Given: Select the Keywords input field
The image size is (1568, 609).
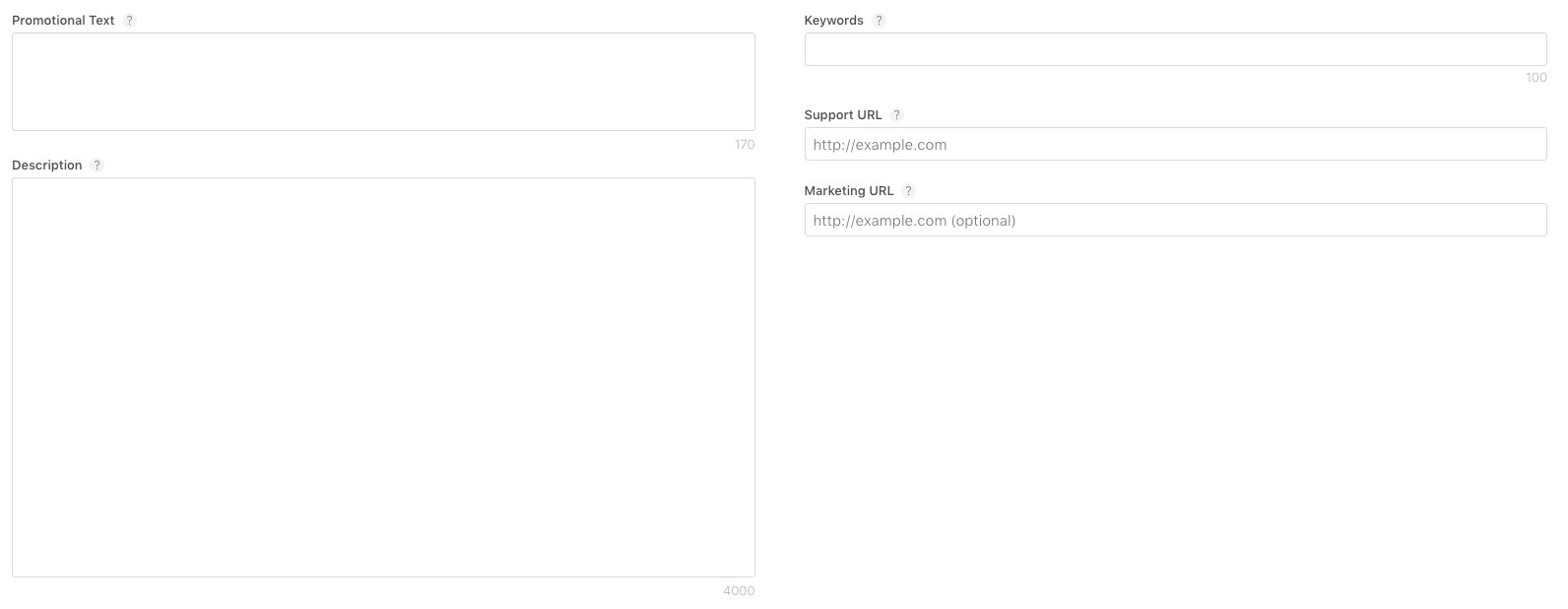Looking at the screenshot, I should [1175, 49].
